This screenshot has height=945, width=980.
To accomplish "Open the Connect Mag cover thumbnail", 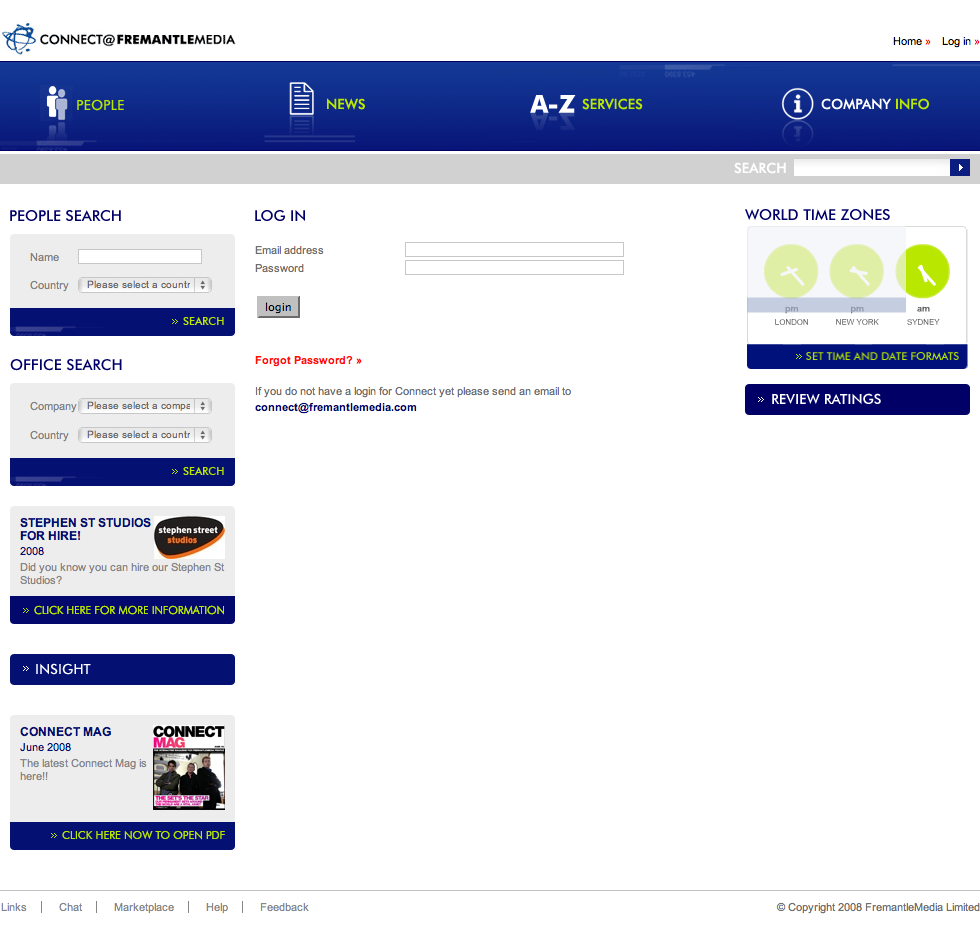I will pos(189,768).
